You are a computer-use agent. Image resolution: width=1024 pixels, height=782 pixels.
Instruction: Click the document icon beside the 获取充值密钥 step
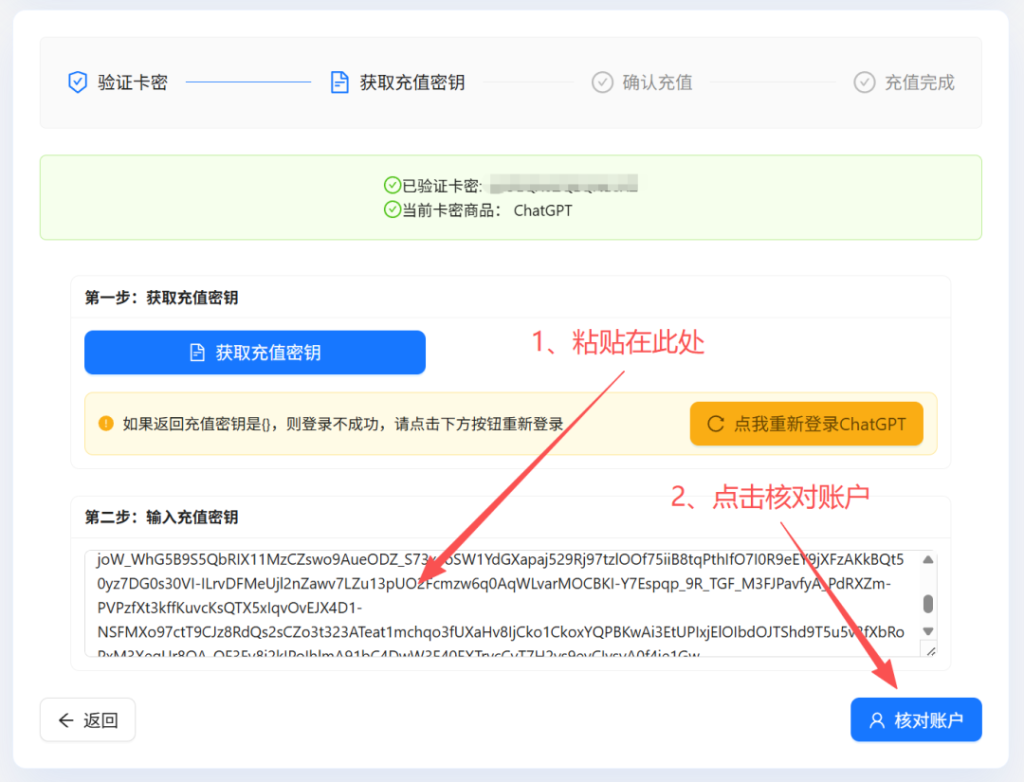coord(339,82)
